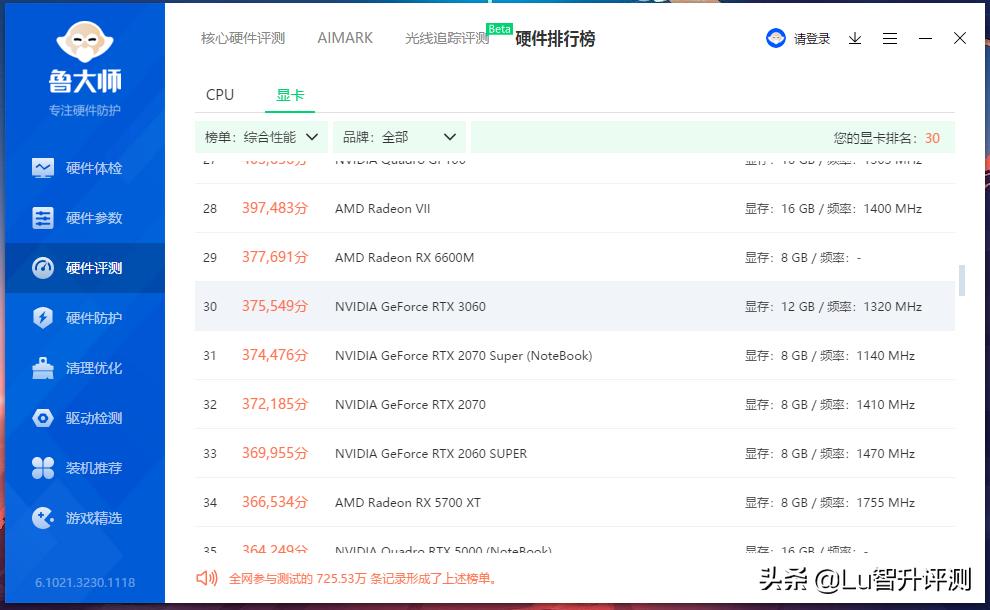Open the hamburger menu at top right

pos(890,38)
